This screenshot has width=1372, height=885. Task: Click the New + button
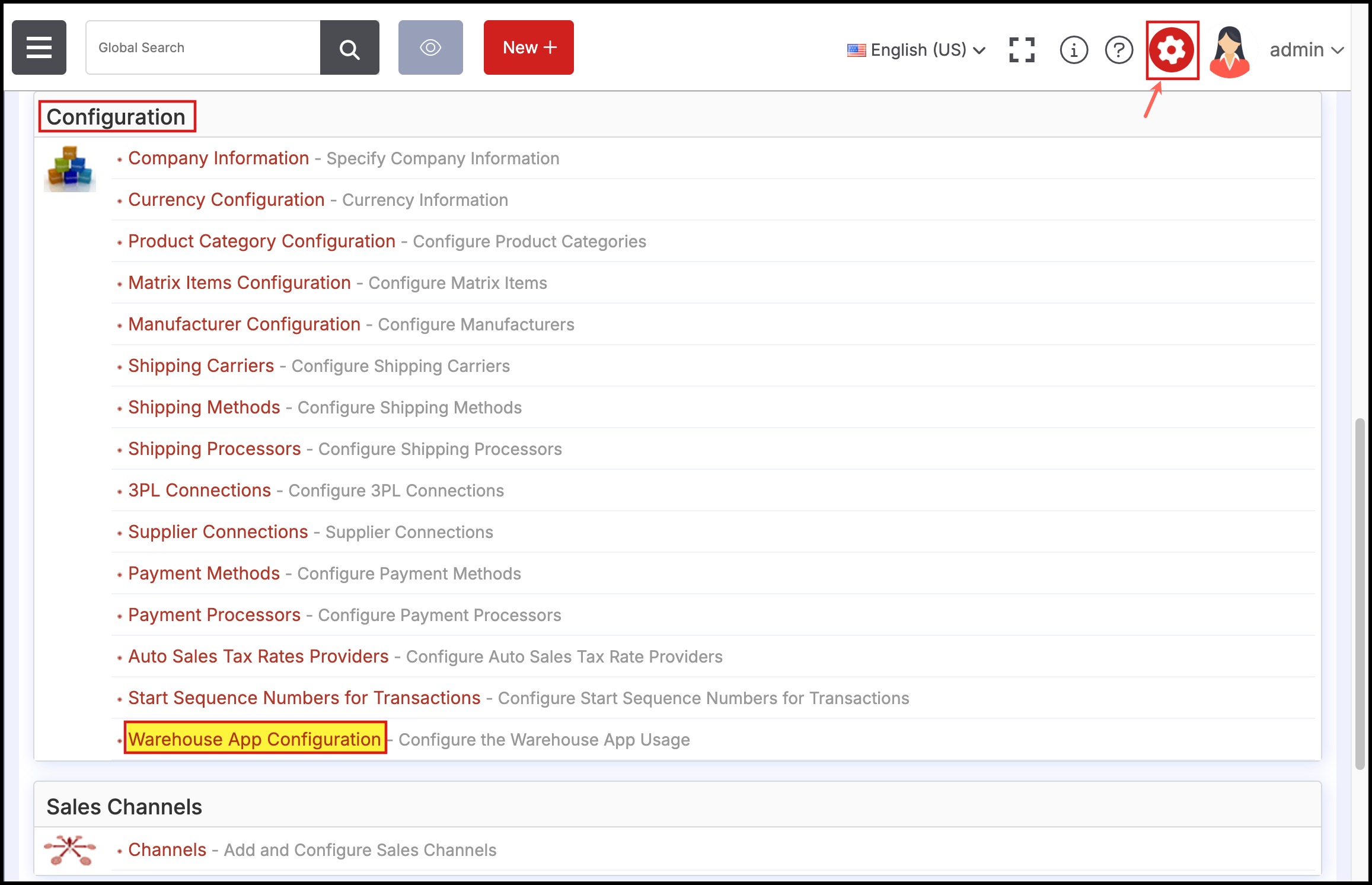528,47
